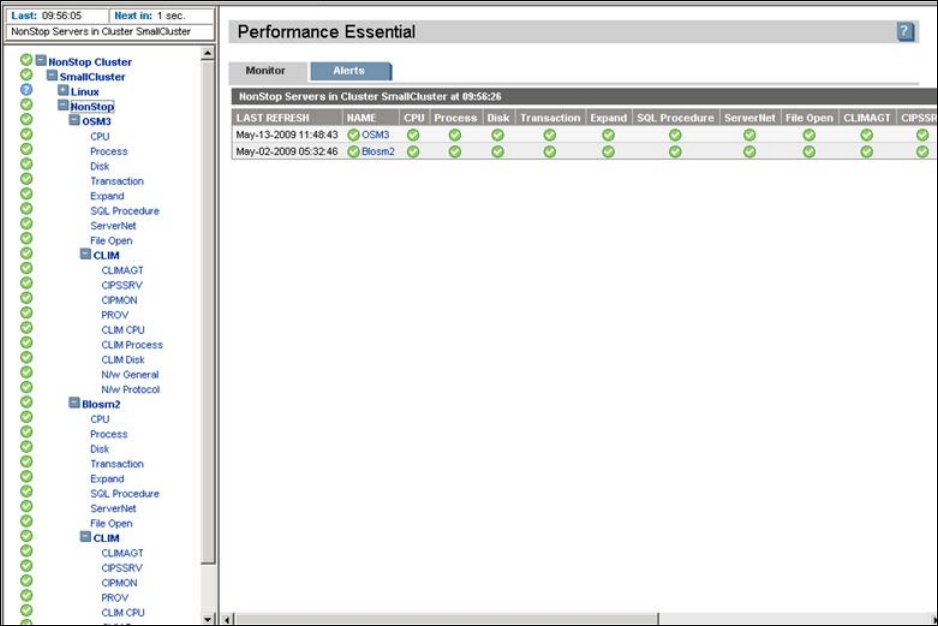Collapse the NonStop tree node
This screenshot has width=938, height=626.
tap(63, 105)
